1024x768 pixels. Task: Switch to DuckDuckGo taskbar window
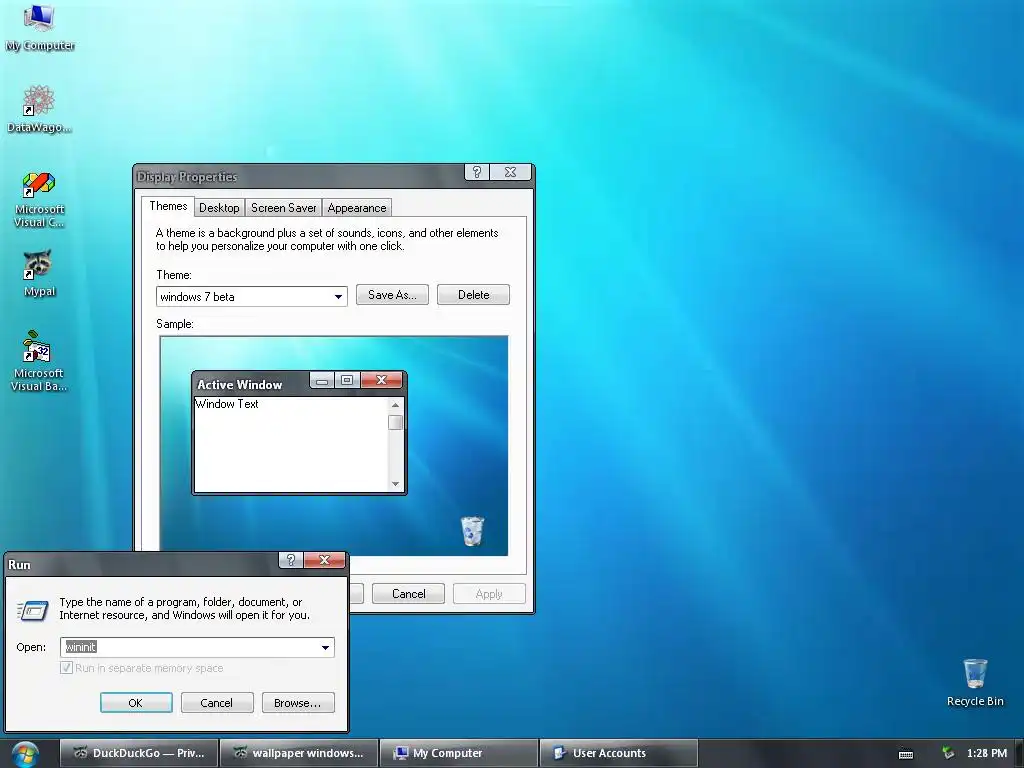(x=139, y=753)
